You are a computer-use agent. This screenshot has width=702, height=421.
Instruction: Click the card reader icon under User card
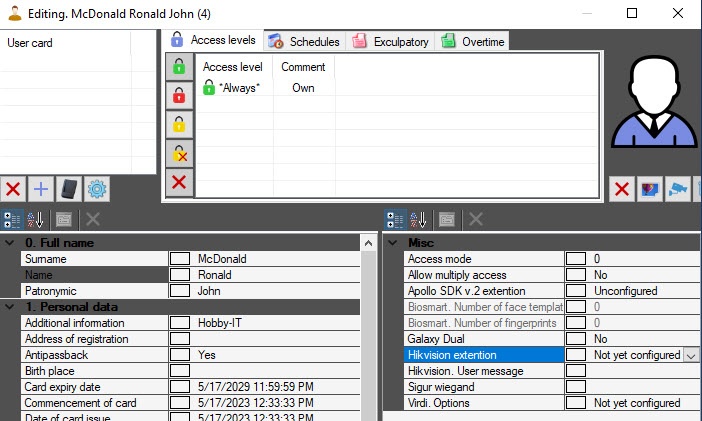[69, 188]
